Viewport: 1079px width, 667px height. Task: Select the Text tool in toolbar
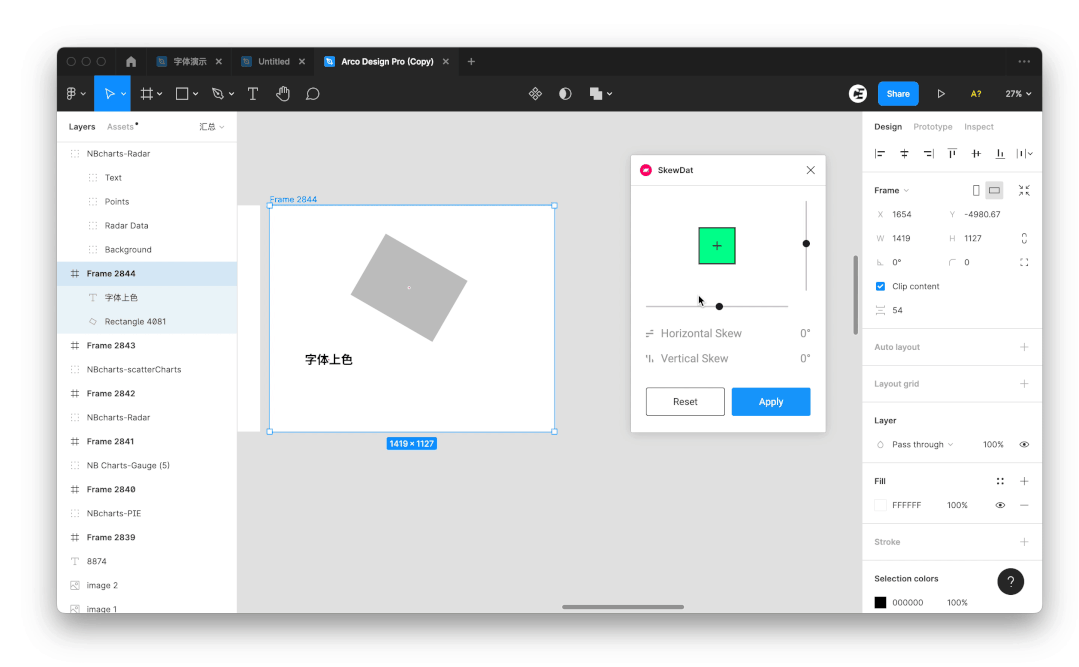pos(253,94)
